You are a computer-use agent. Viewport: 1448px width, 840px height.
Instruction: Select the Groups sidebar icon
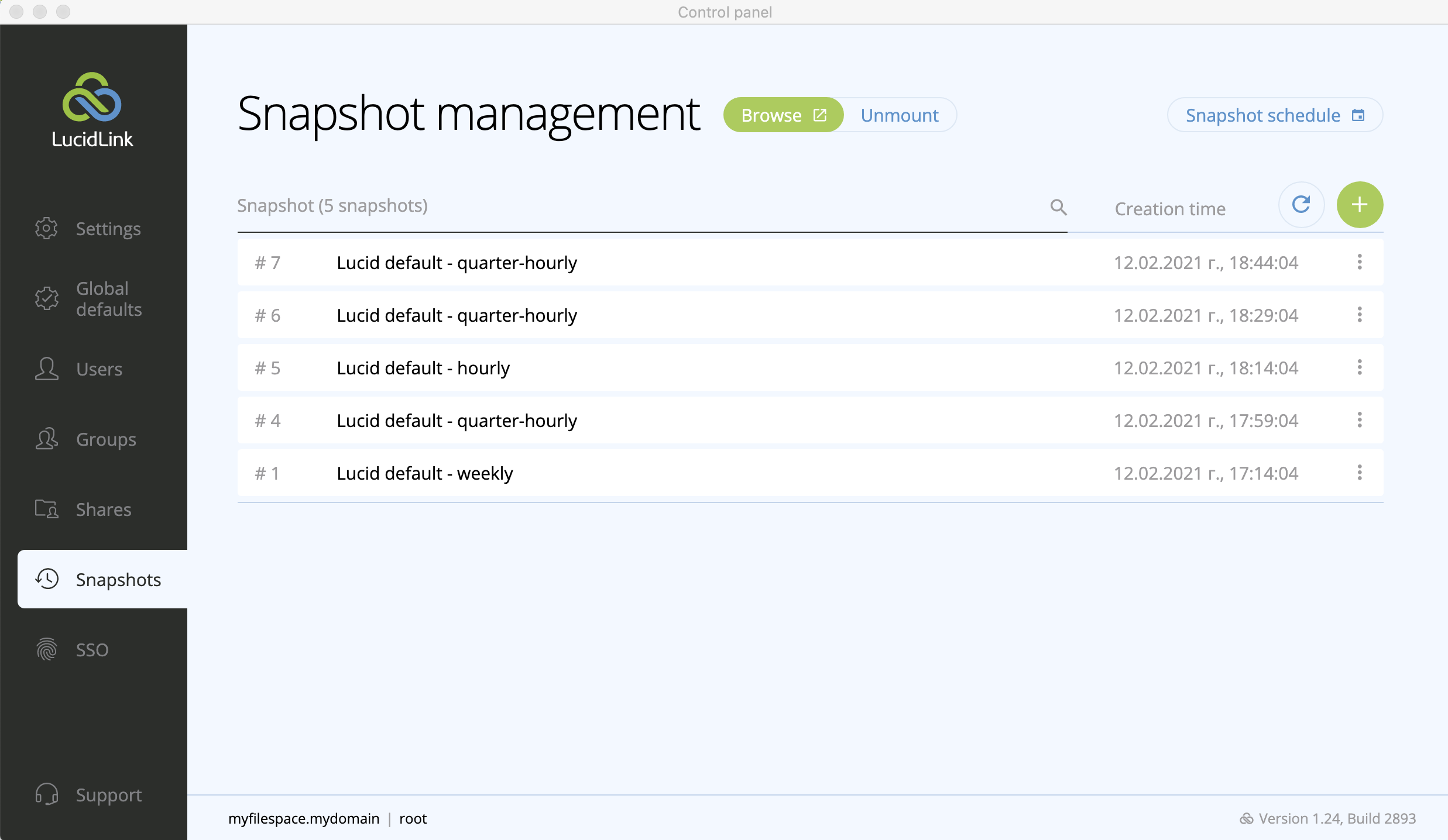click(47, 439)
